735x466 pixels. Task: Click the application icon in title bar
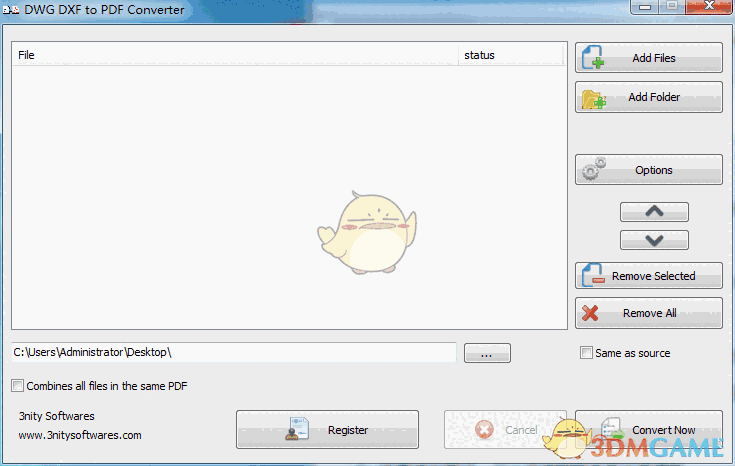[10, 10]
